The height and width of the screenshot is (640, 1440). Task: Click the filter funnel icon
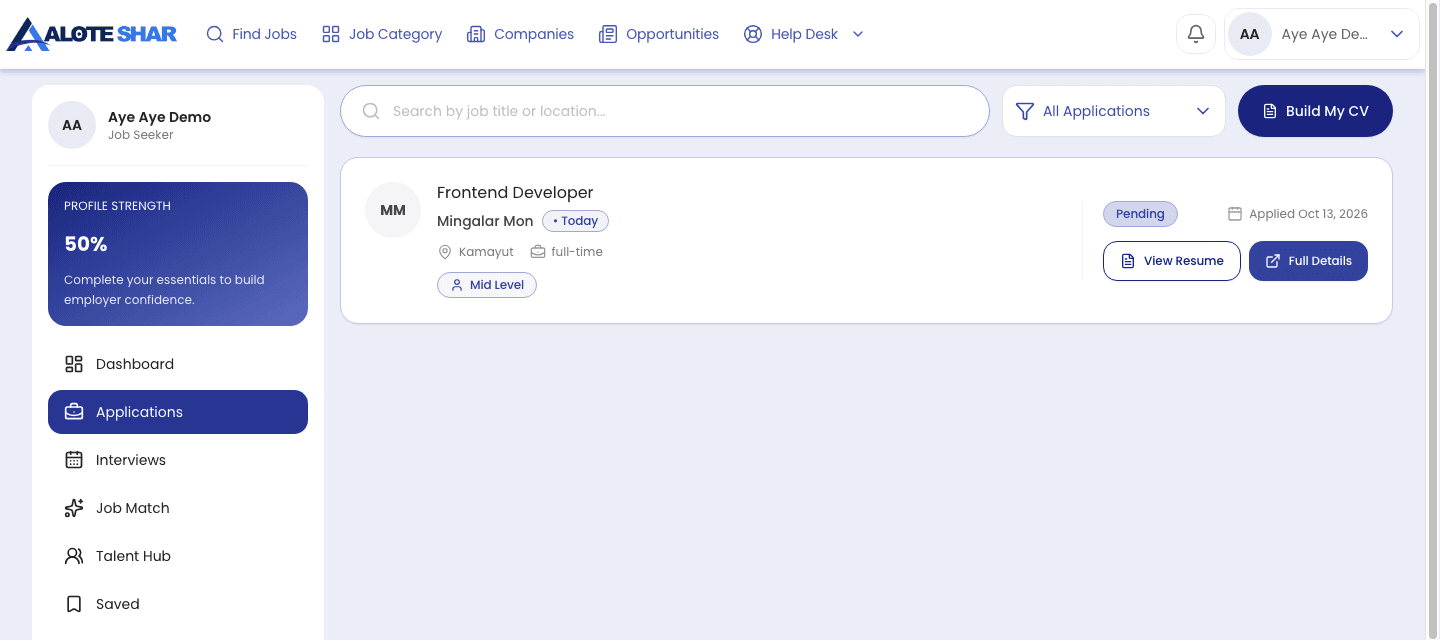[x=1024, y=111]
